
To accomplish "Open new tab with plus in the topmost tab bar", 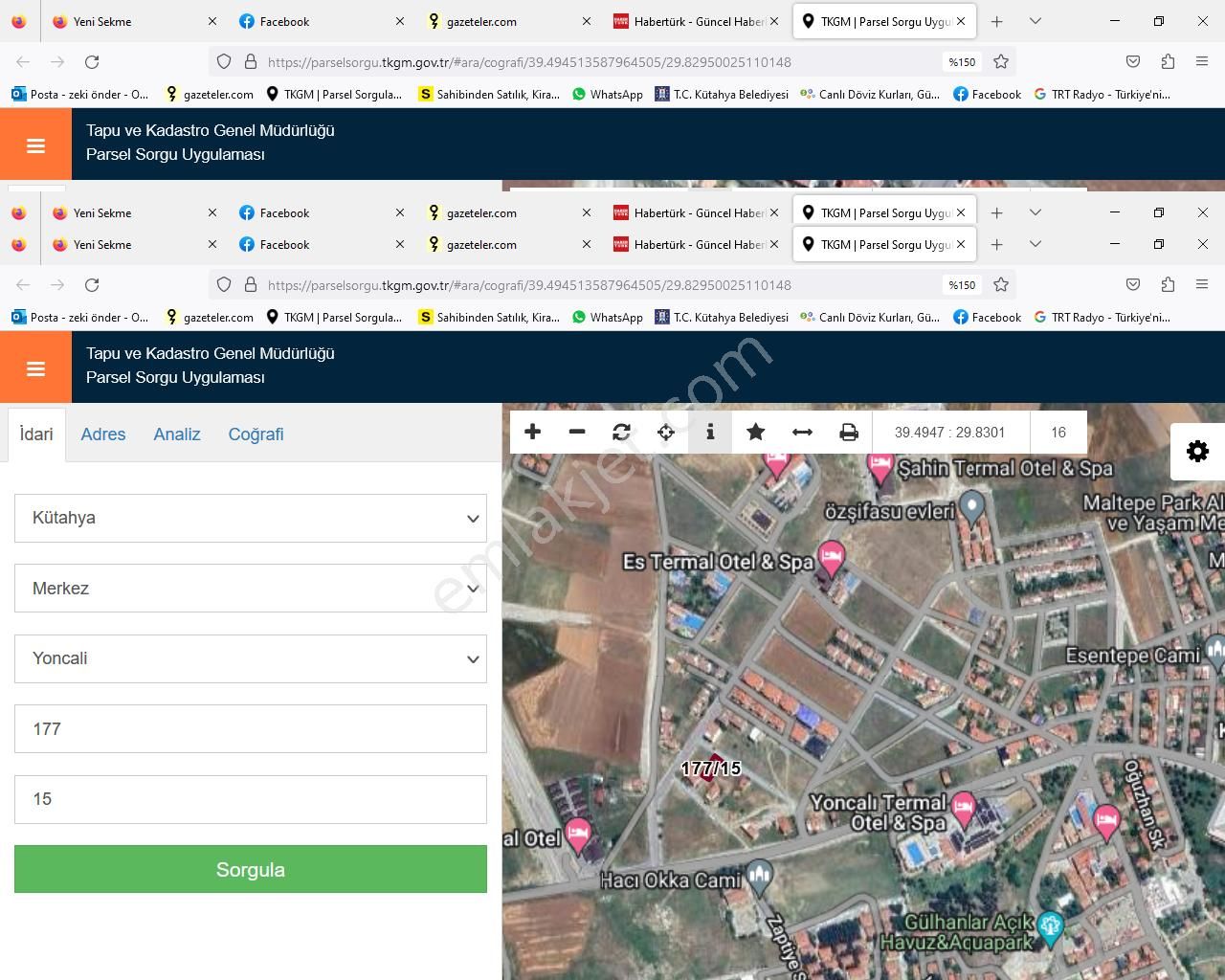I will [x=996, y=21].
